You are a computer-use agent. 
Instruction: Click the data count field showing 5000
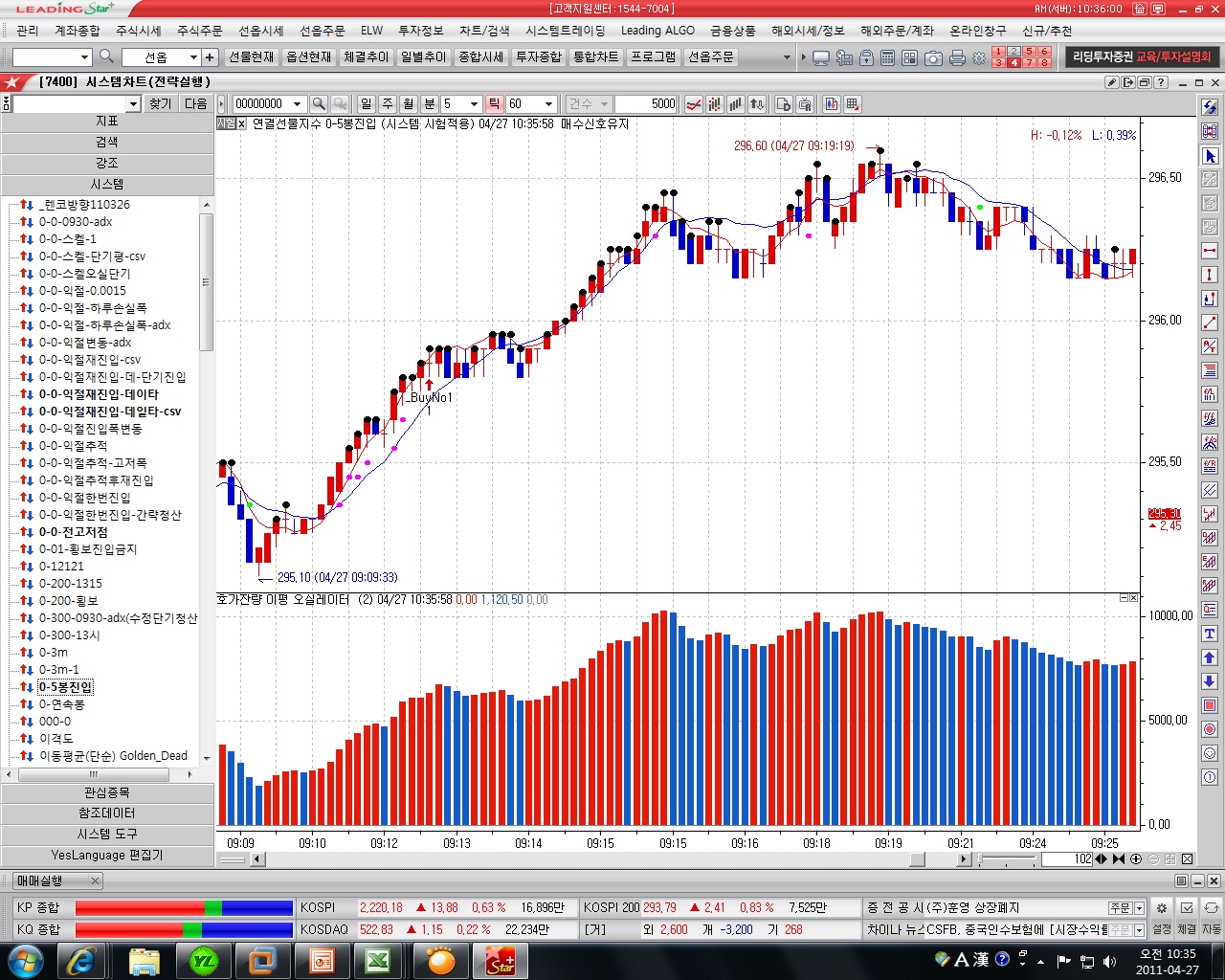tap(646, 103)
